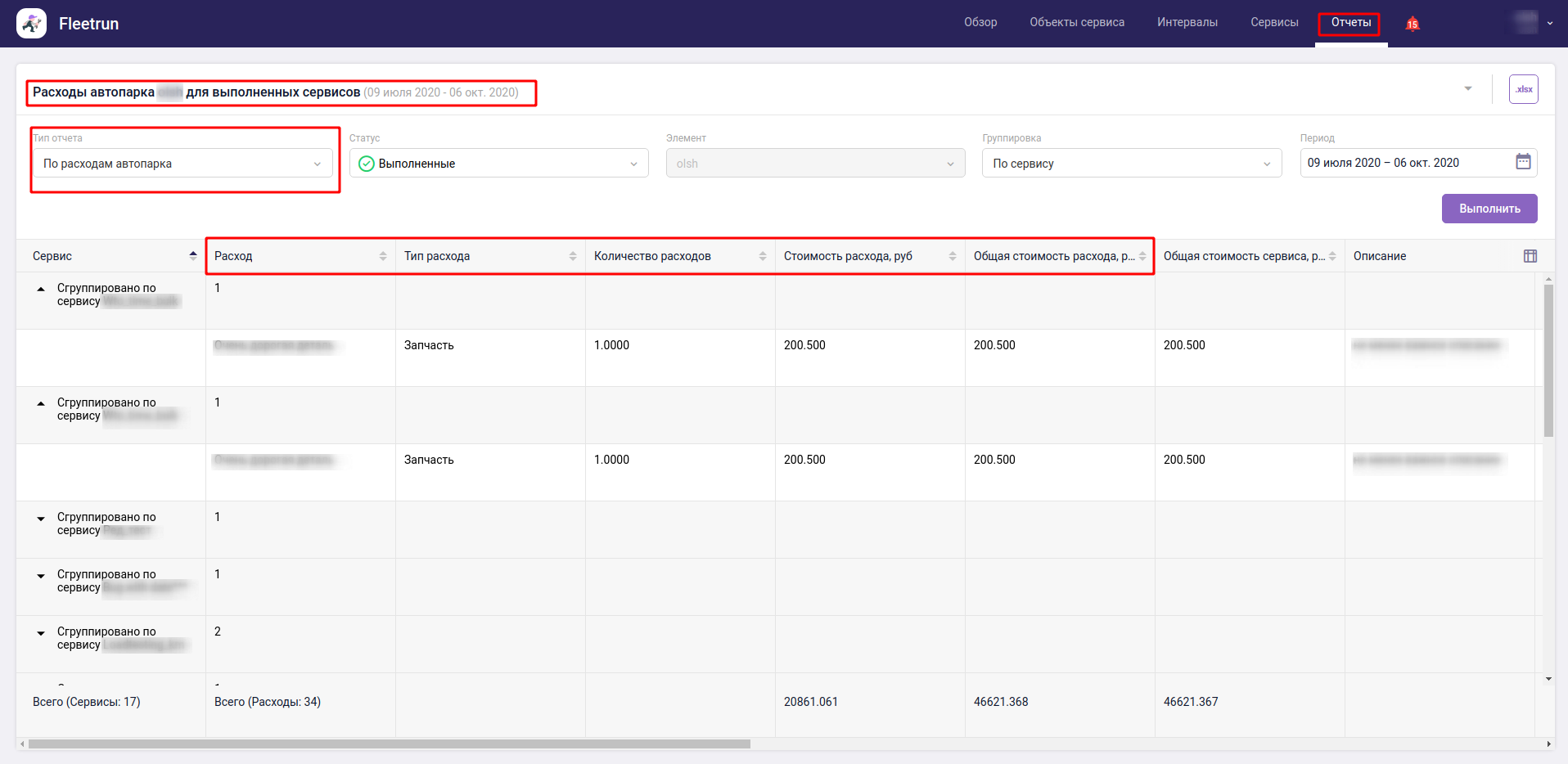Expand report header caret near xlsx

[x=1467, y=88]
